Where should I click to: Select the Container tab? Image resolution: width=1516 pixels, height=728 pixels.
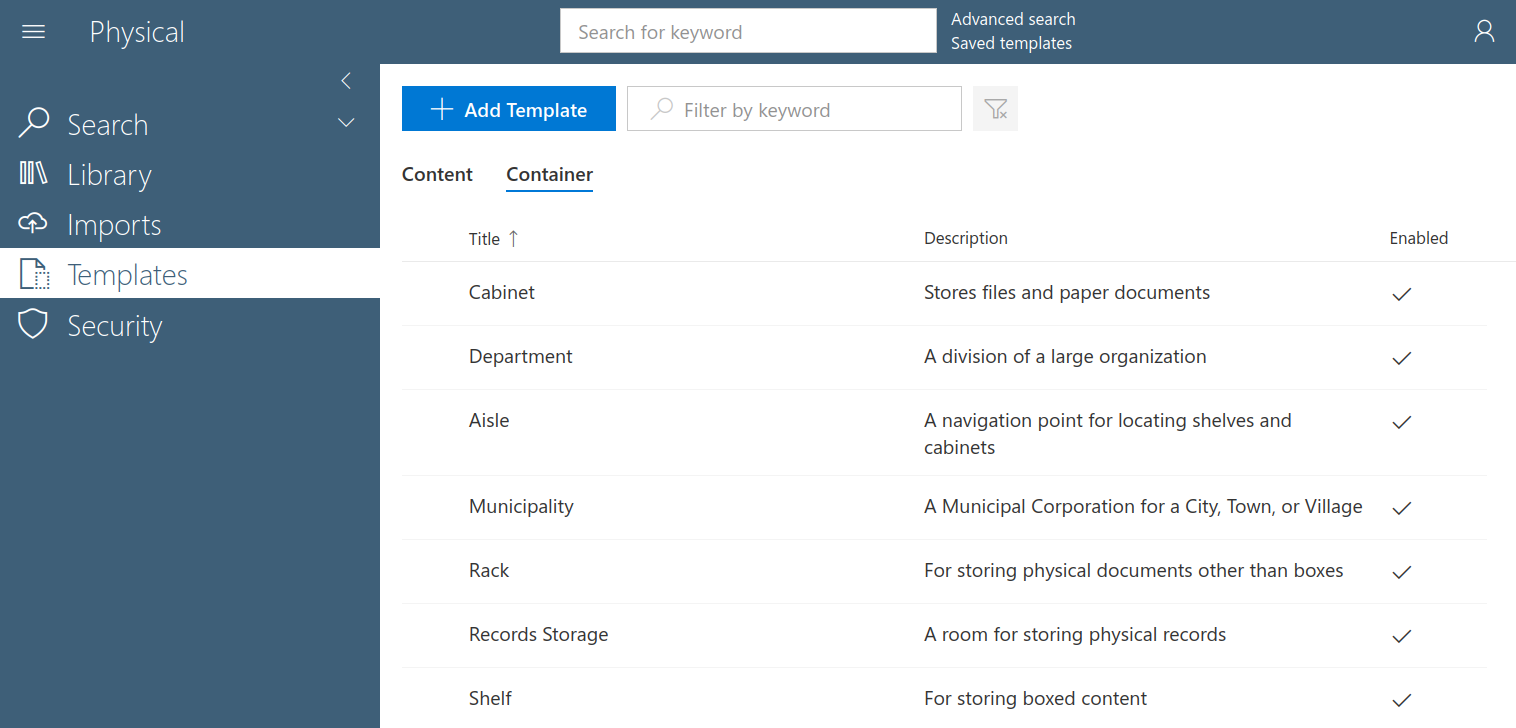pos(549,174)
